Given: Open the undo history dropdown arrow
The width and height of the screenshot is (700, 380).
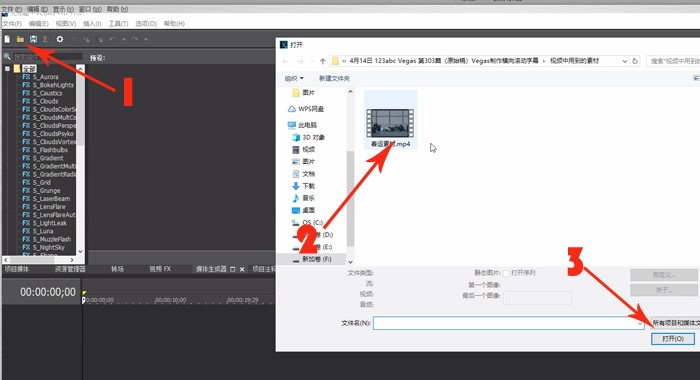Looking at the screenshot, I should point(124,39).
